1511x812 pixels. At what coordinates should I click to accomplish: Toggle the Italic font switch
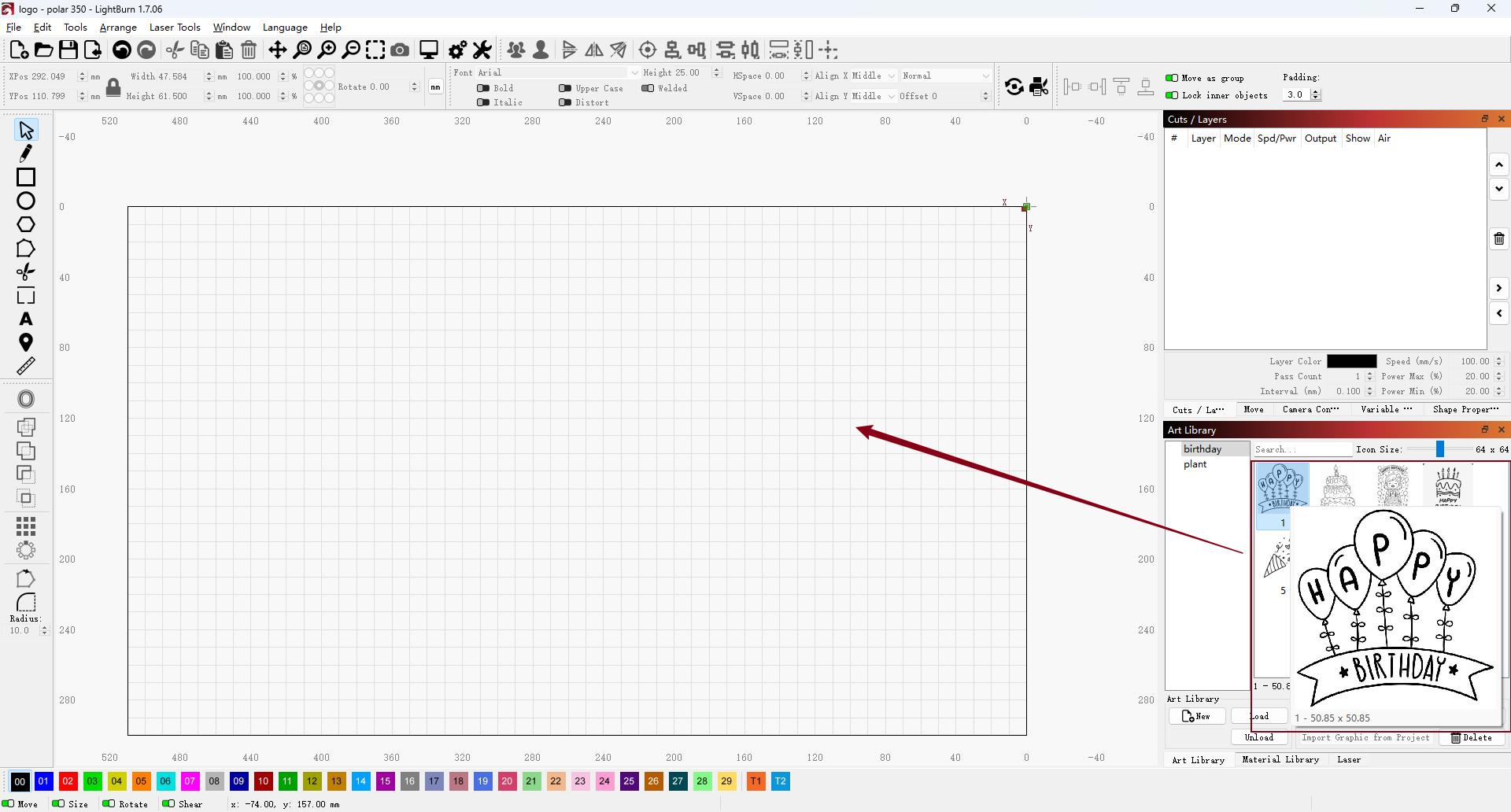[483, 102]
